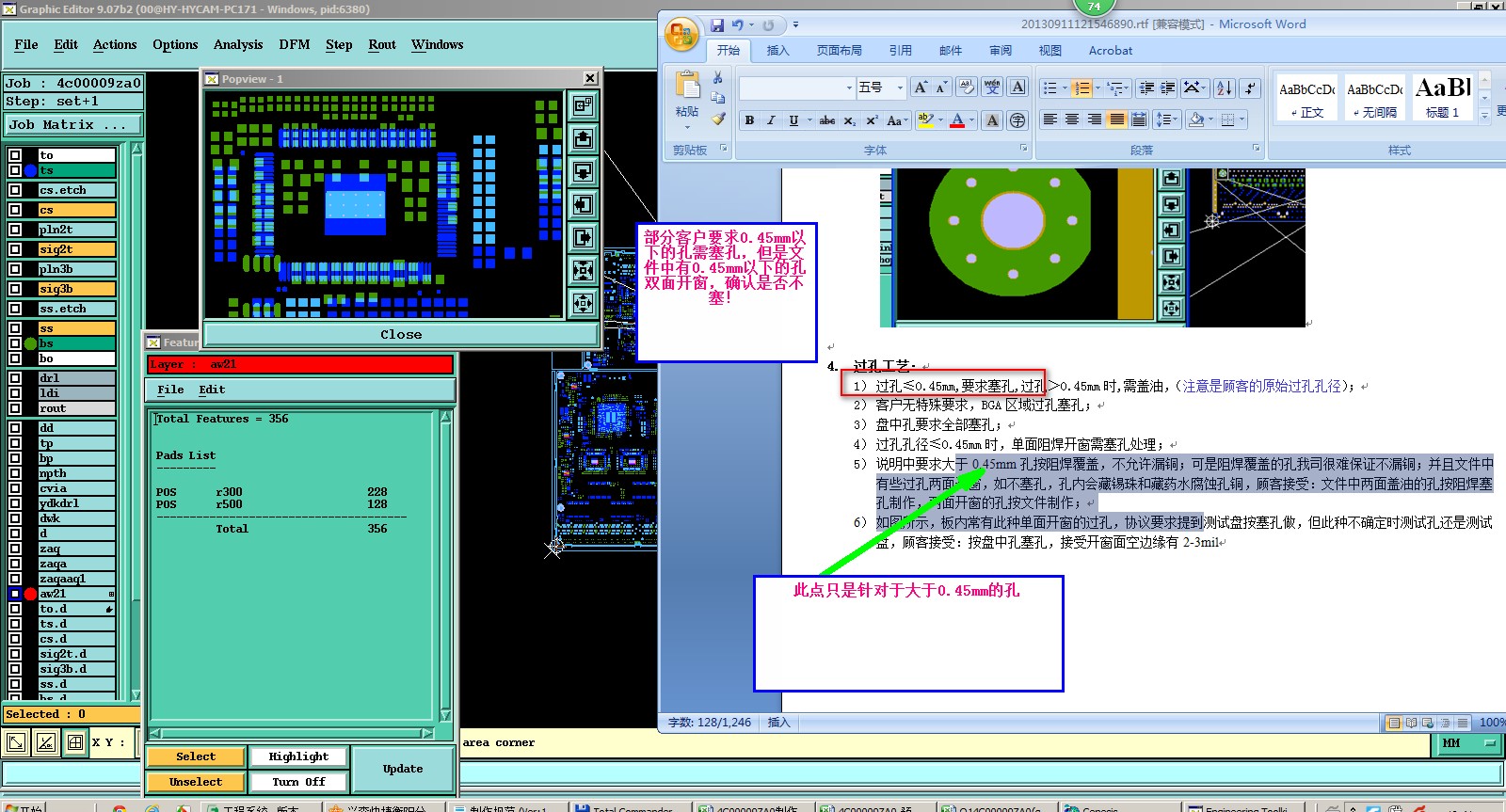
Task: Open the highlight color dropdown arrow
Action: click(940, 120)
